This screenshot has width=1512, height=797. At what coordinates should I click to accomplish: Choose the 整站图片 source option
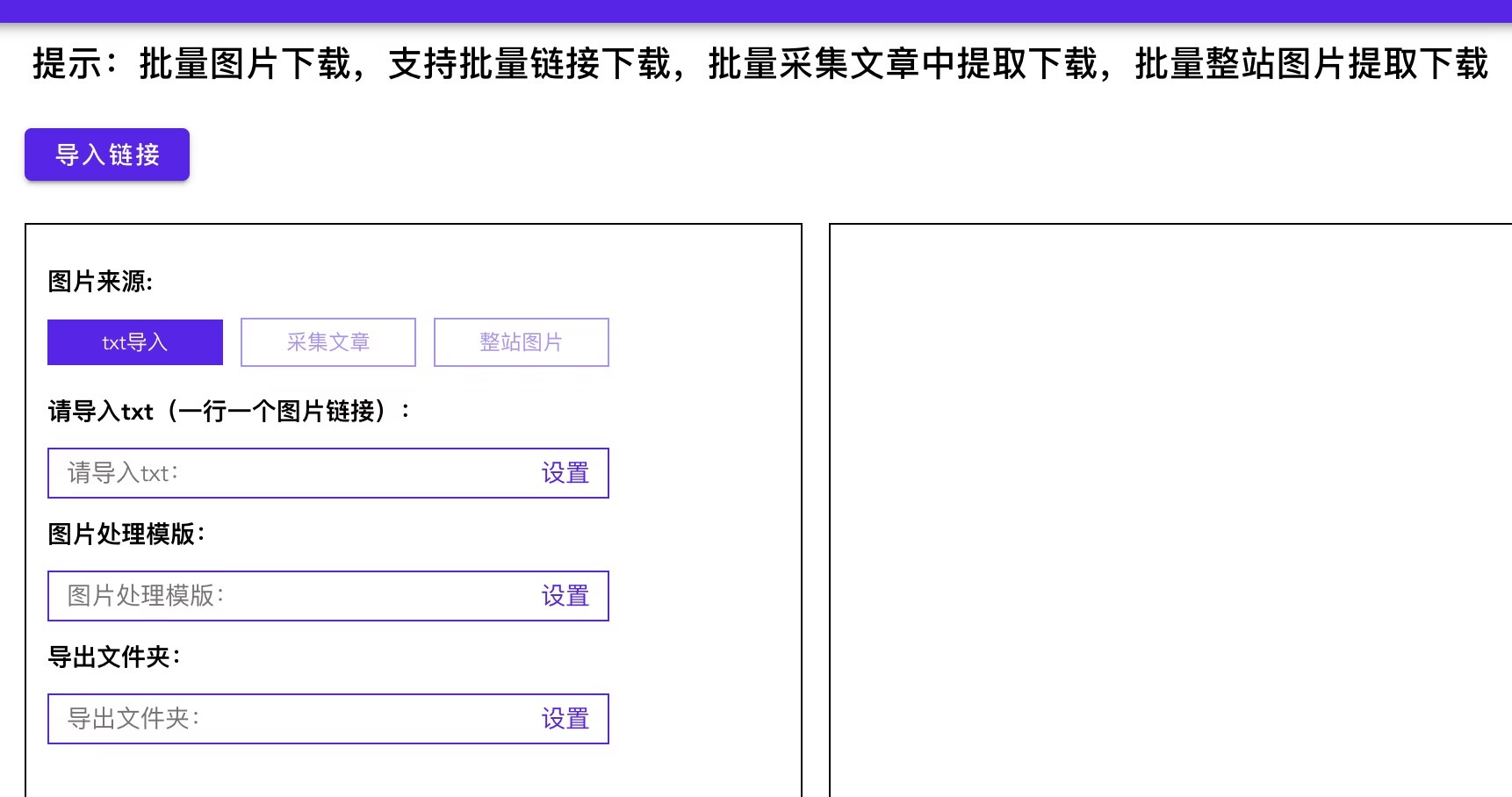pyautogui.click(x=522, y=342)
